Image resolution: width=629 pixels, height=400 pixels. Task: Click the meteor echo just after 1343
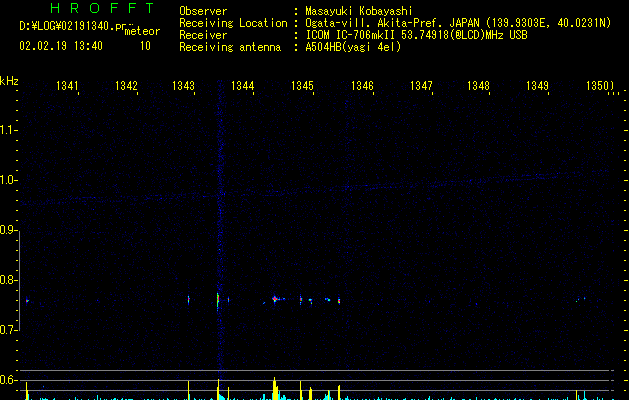189,300
